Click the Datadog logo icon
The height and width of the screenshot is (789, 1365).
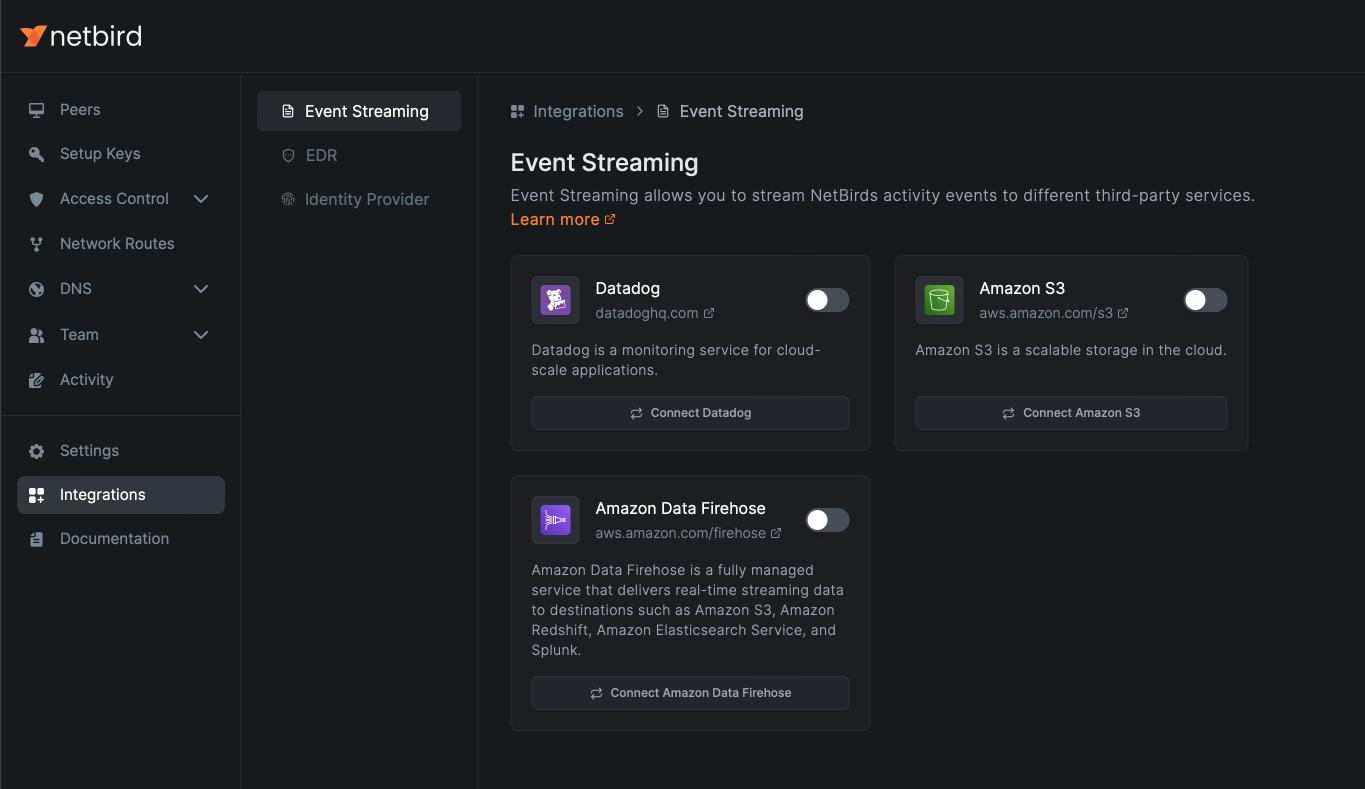pos(555,300)
